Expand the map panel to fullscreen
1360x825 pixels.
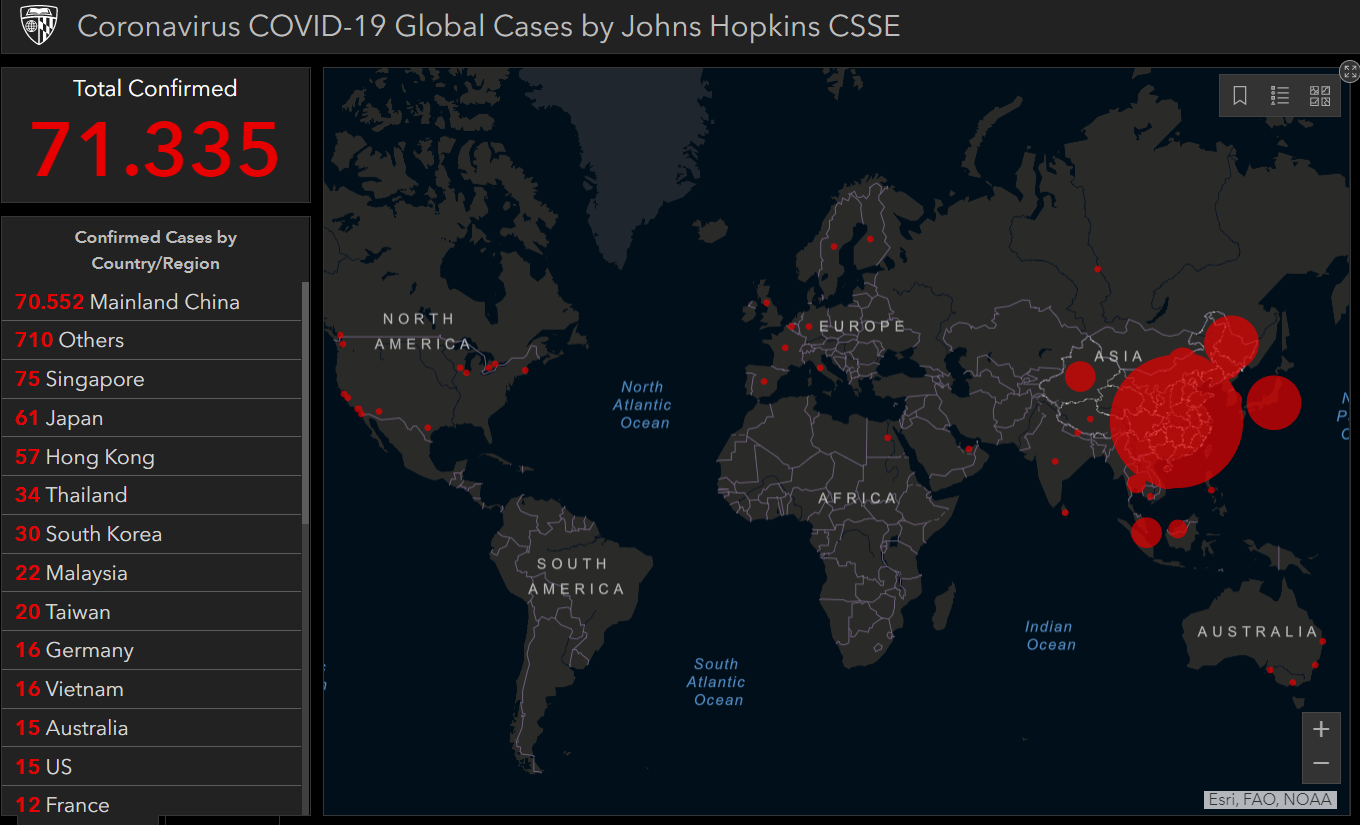(x=1350, y=71)
